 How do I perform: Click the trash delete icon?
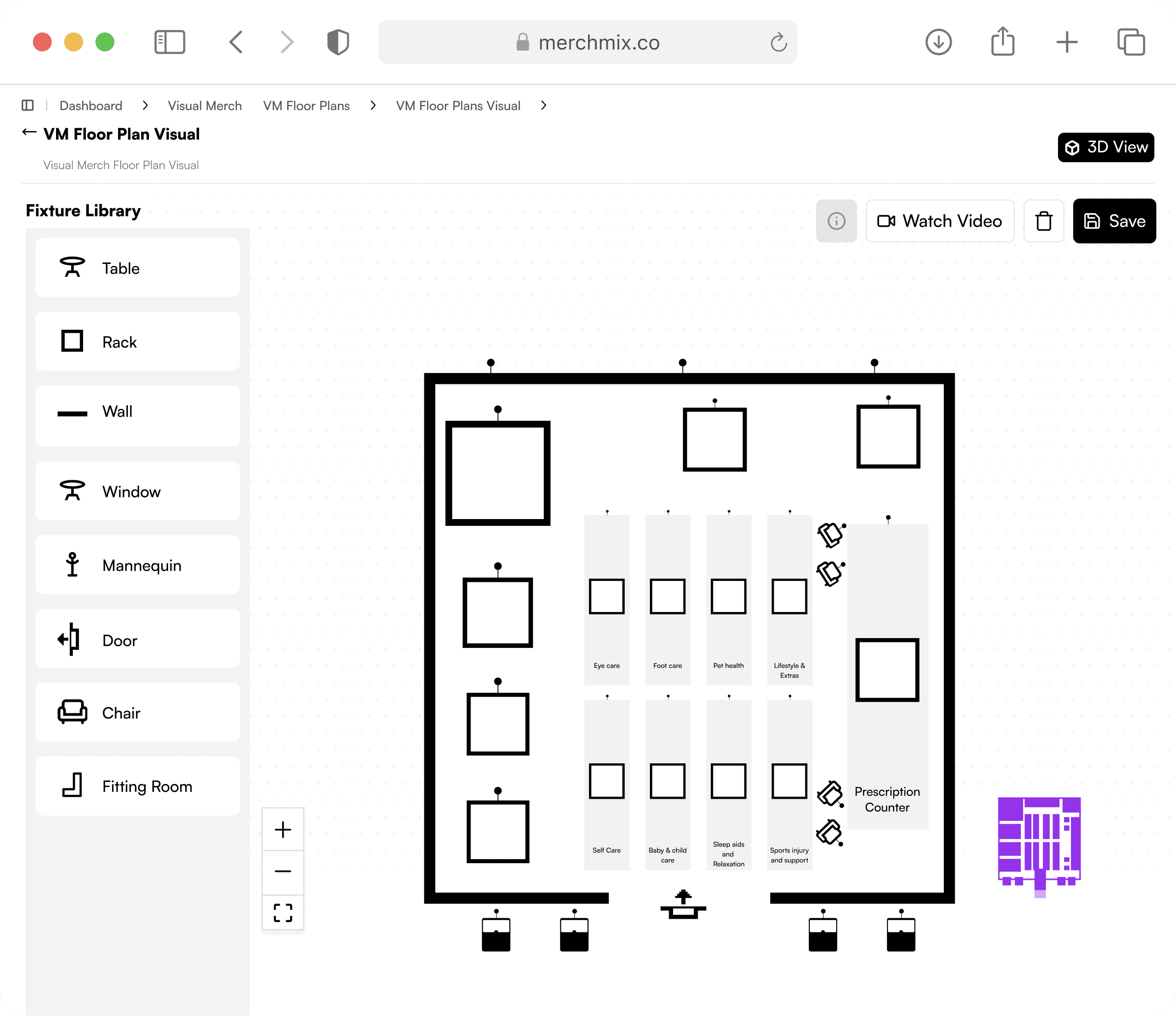click(x=1043, y=221)
